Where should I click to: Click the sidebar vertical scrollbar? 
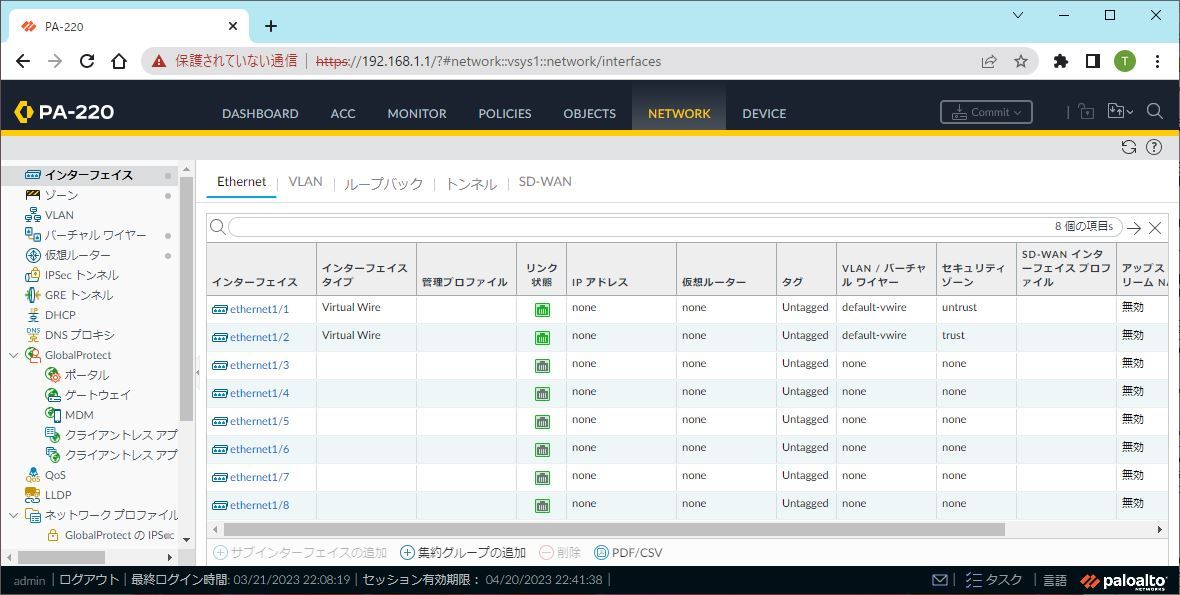(187, 299)
